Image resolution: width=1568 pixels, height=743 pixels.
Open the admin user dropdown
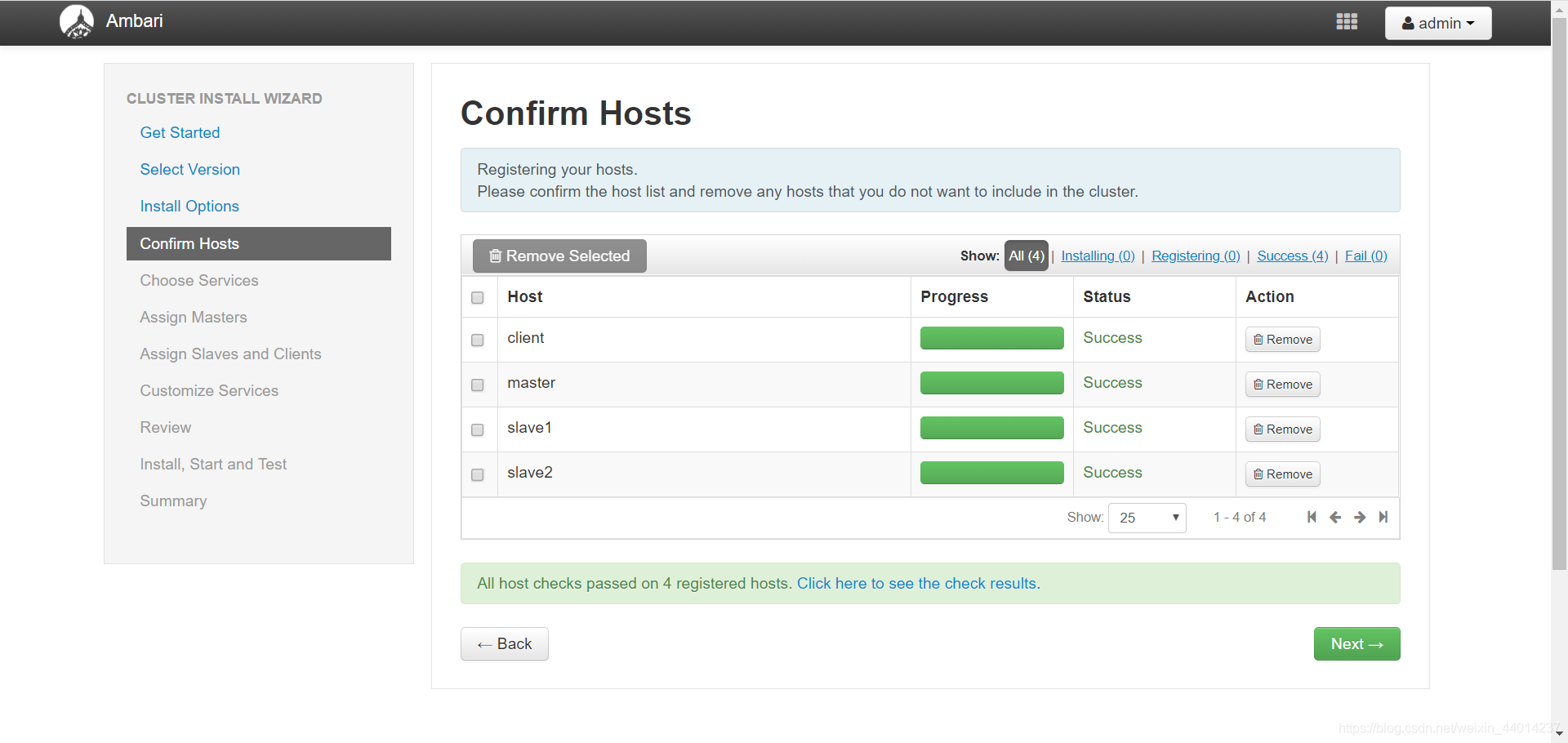tap(1438, 23)
